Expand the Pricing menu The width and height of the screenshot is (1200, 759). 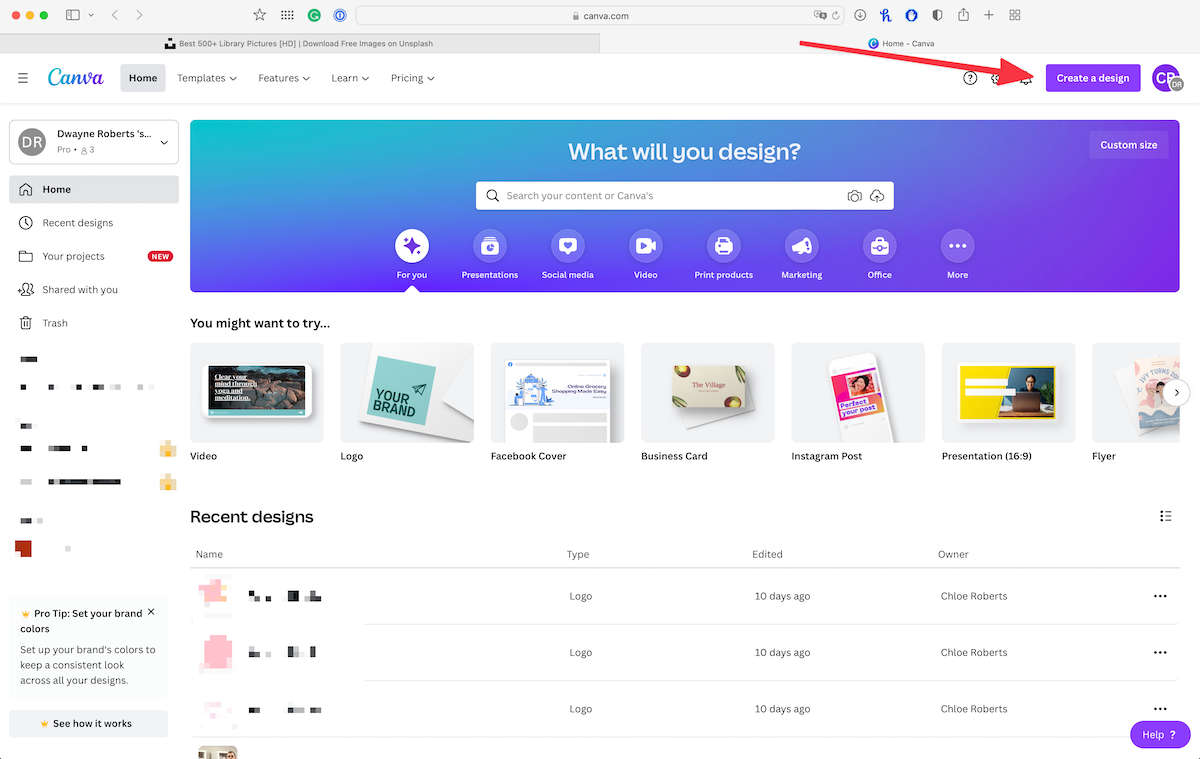coord(412,78)
